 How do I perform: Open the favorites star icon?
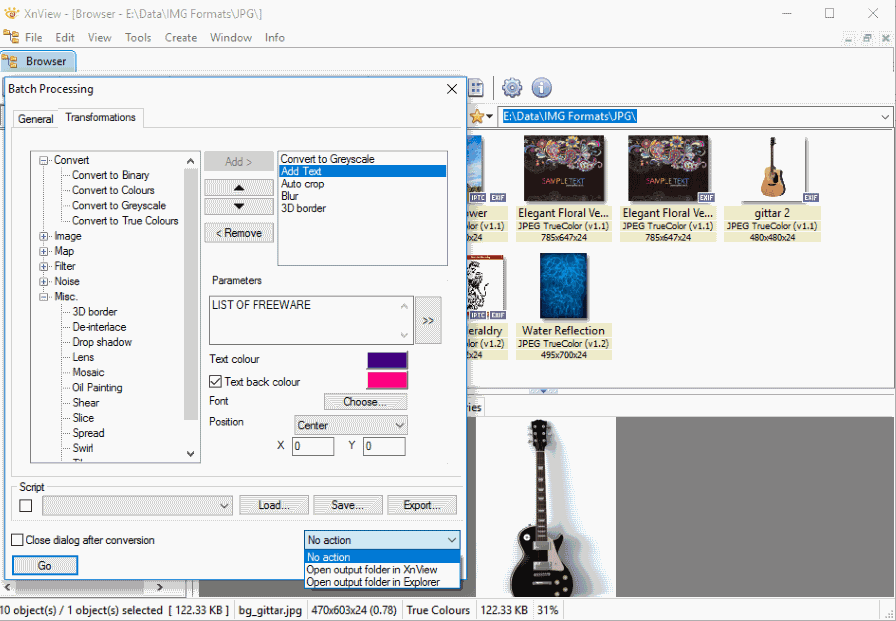477,117
